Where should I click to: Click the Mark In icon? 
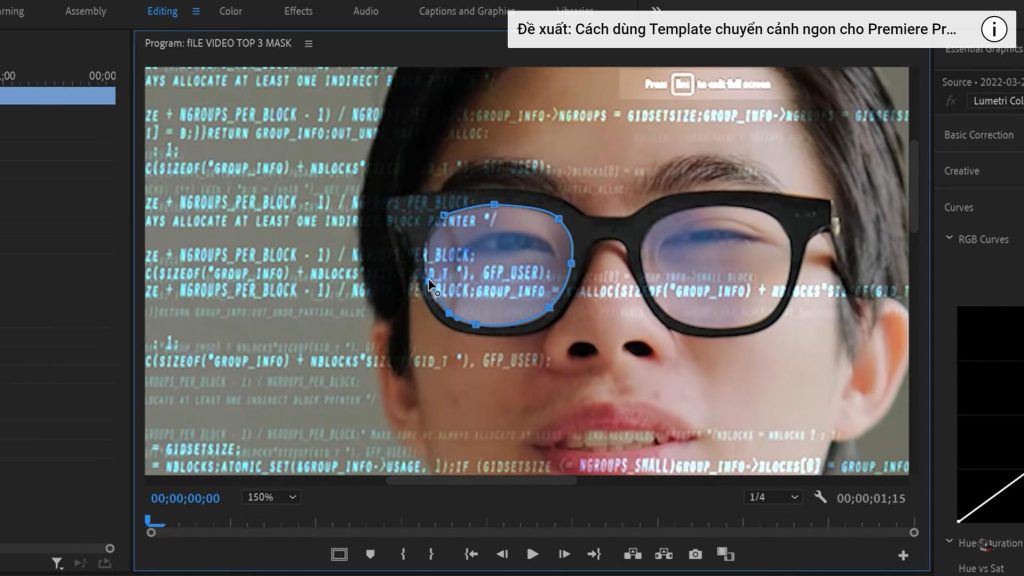pos(402,553)
